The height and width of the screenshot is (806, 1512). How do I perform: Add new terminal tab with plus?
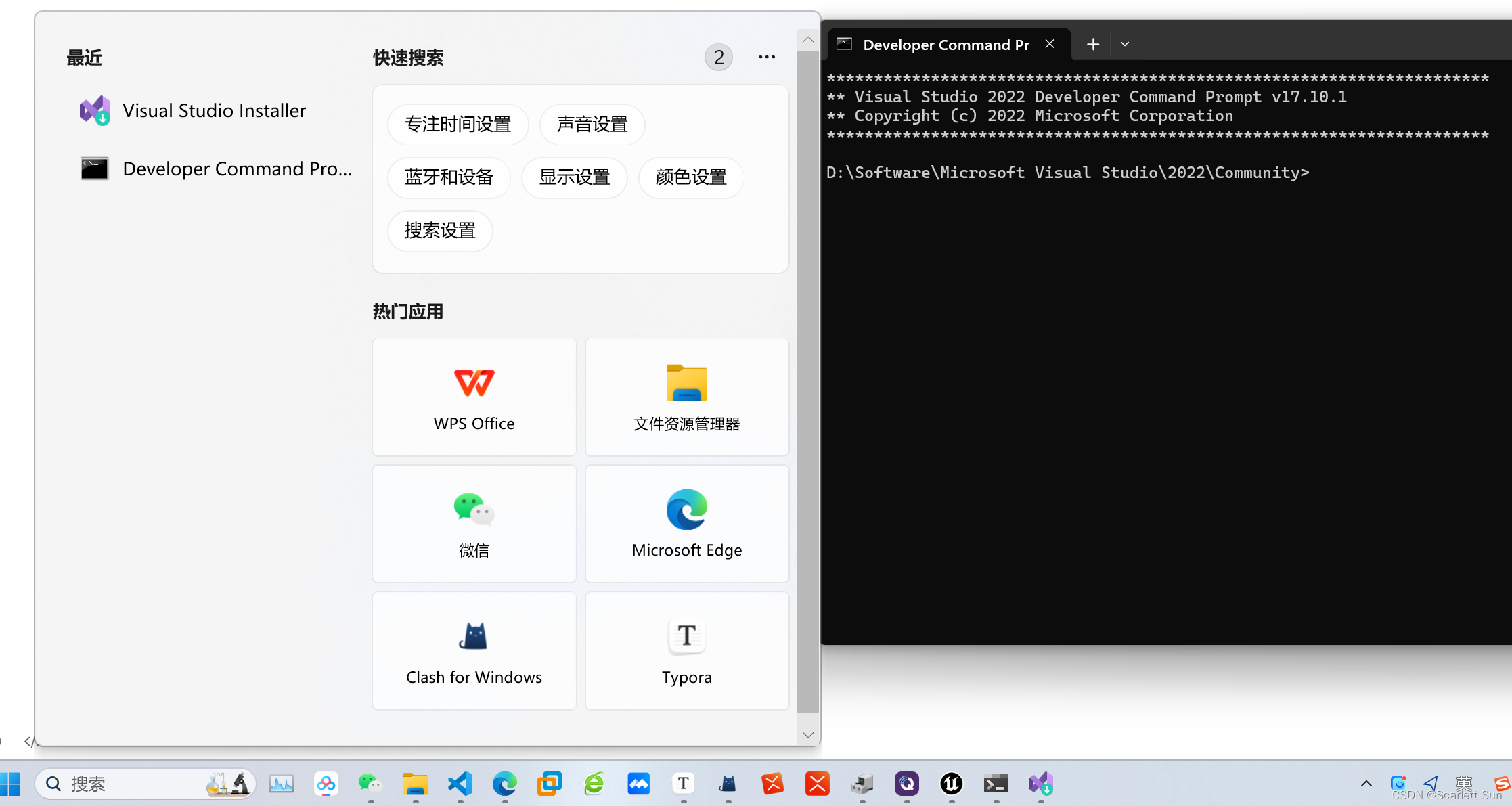tap(1092, 44)
